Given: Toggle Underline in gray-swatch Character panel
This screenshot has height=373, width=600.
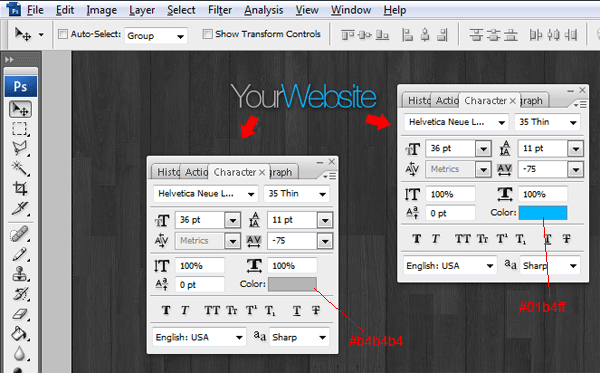Looking at the screenshot, I should point(297,310).
